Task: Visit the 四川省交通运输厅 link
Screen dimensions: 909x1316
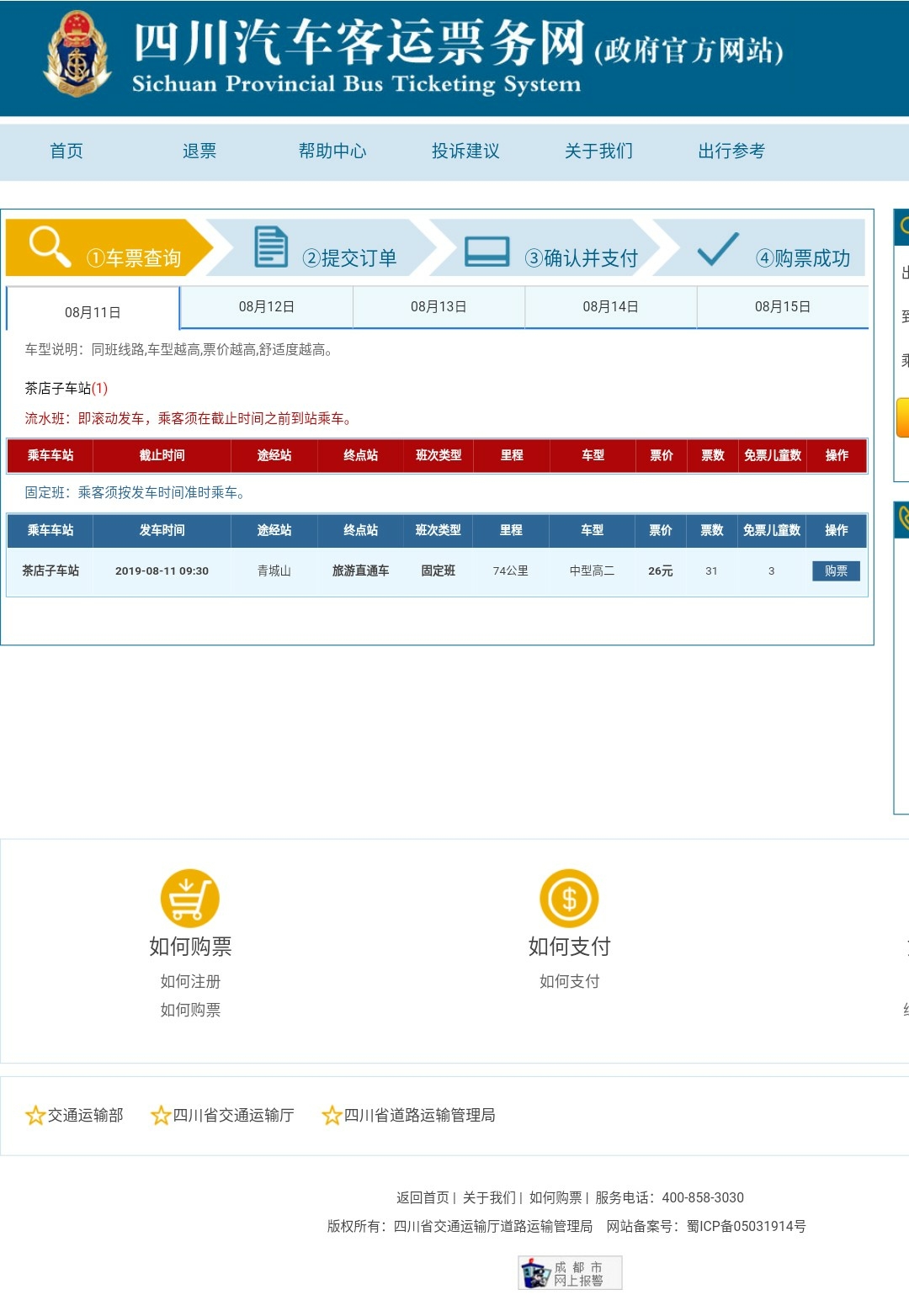Action: [x=233, y=1115]
